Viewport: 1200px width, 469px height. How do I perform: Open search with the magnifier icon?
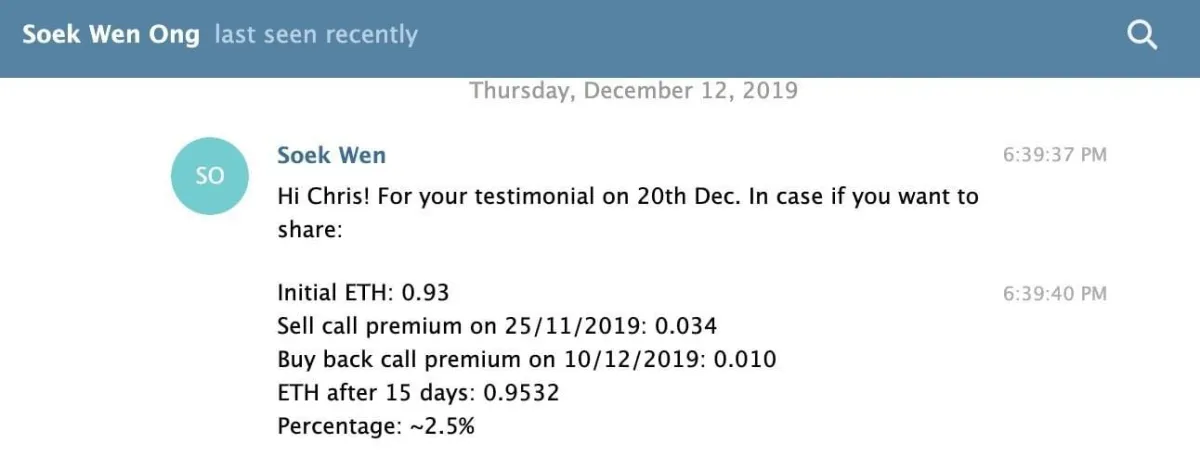pos(1142,36)
